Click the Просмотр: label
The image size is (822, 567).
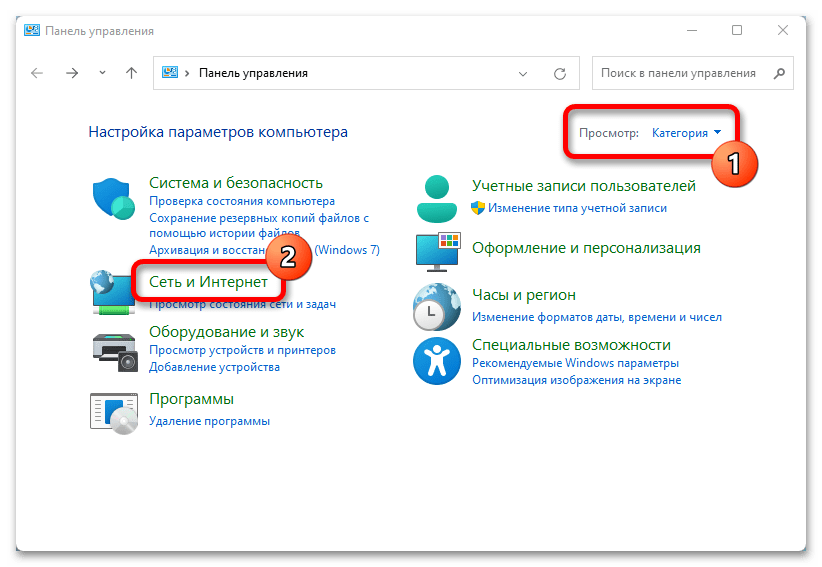pyautogui.click(x=609, y=133)
